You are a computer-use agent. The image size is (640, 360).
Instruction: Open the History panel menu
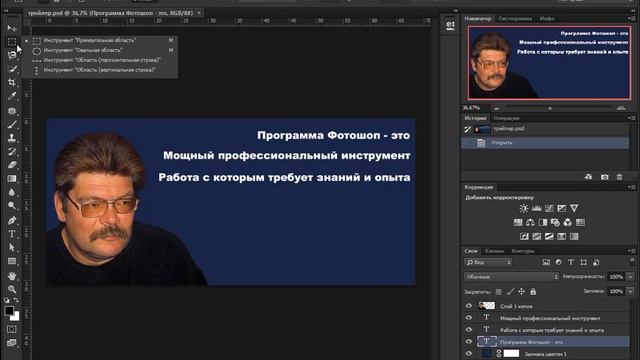pos(632,118)
